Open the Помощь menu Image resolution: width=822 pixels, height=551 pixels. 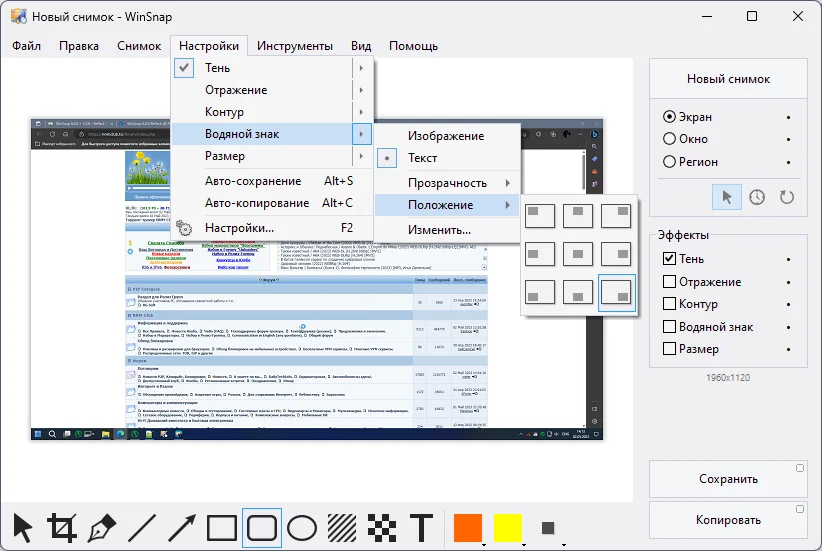413,46
